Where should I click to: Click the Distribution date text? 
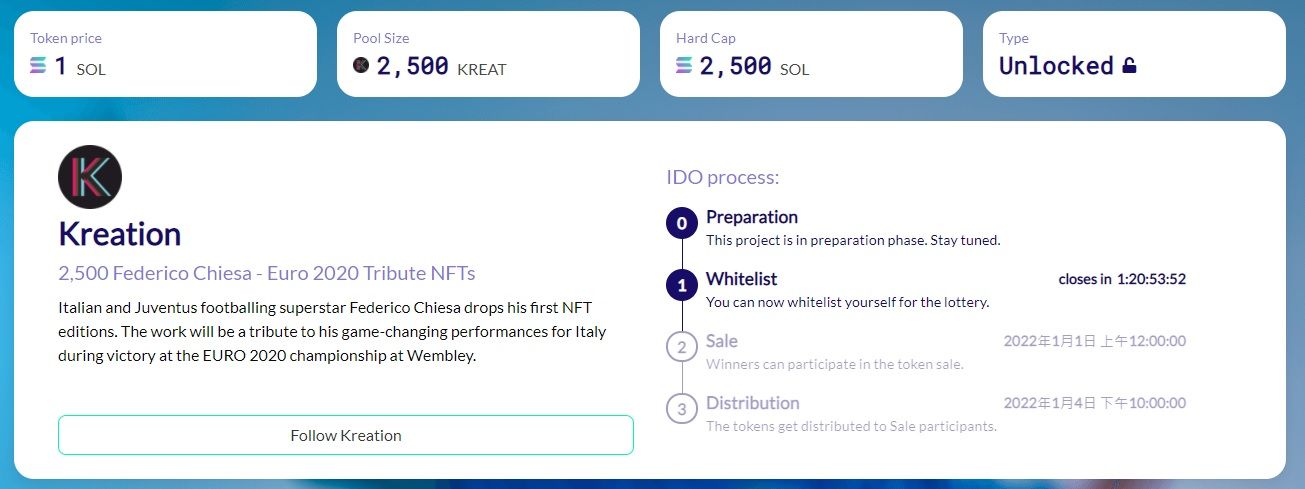(x=1095, y=403)
